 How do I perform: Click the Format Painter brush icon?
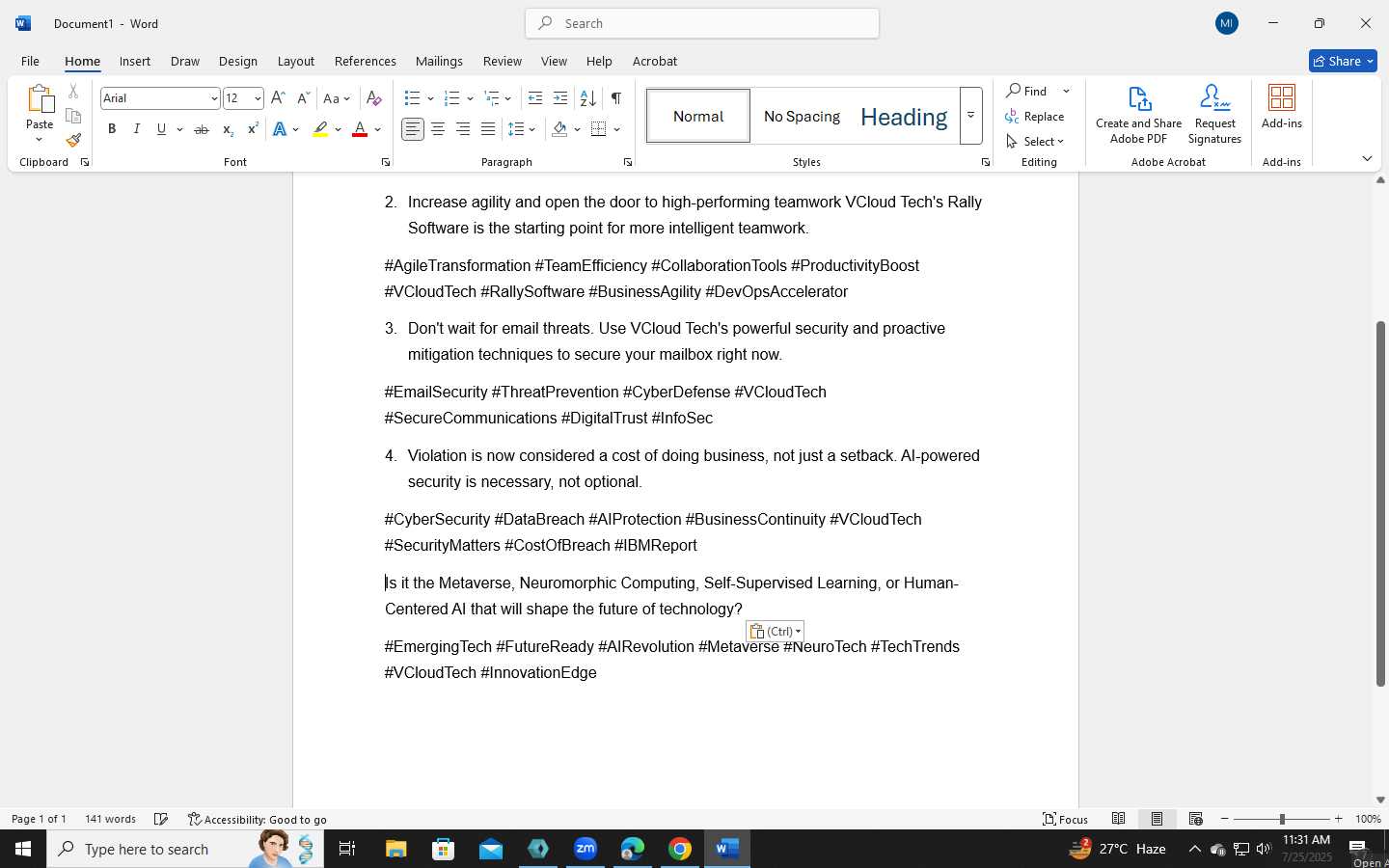(73, 140)
